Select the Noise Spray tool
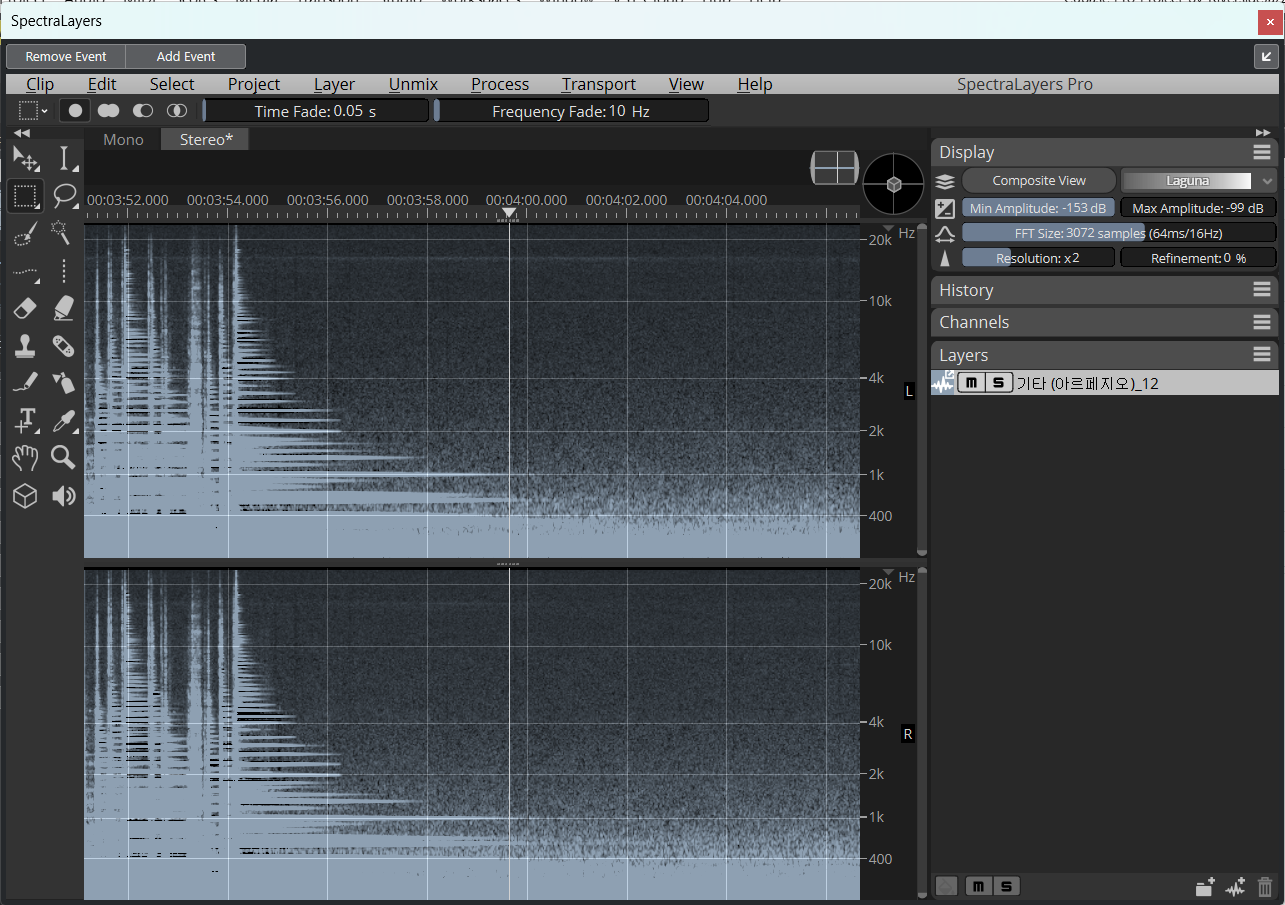 click(64, 383)
